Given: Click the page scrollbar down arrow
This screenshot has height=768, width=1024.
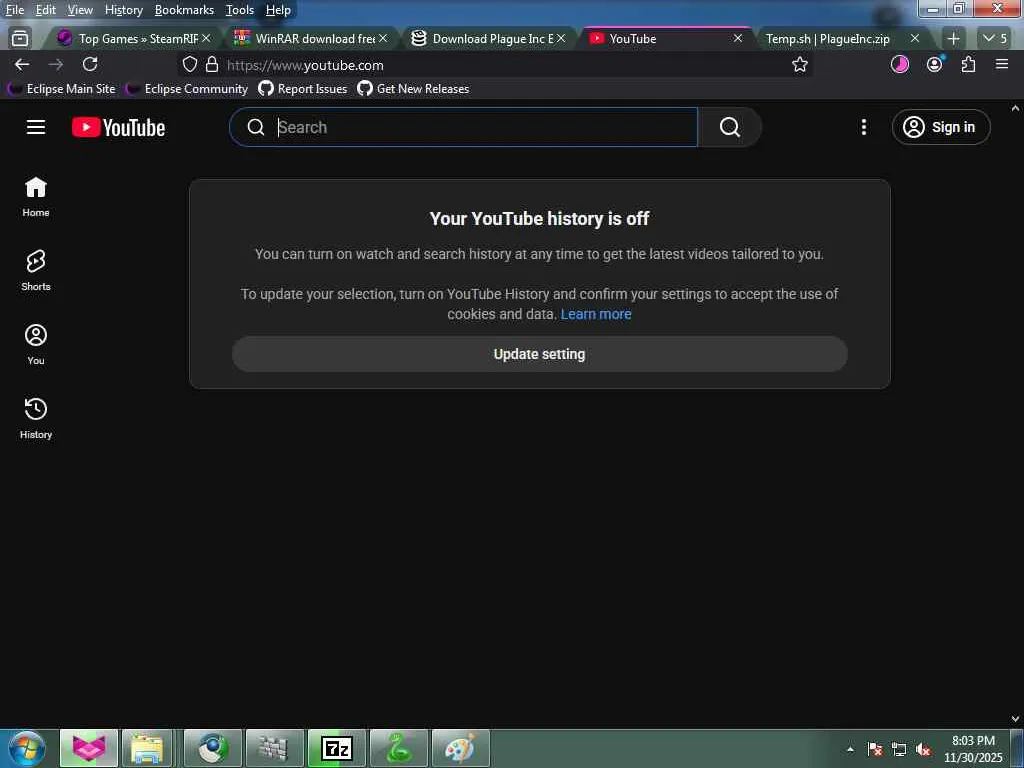Looking at the screenshot, I should tap(1015, 719).
